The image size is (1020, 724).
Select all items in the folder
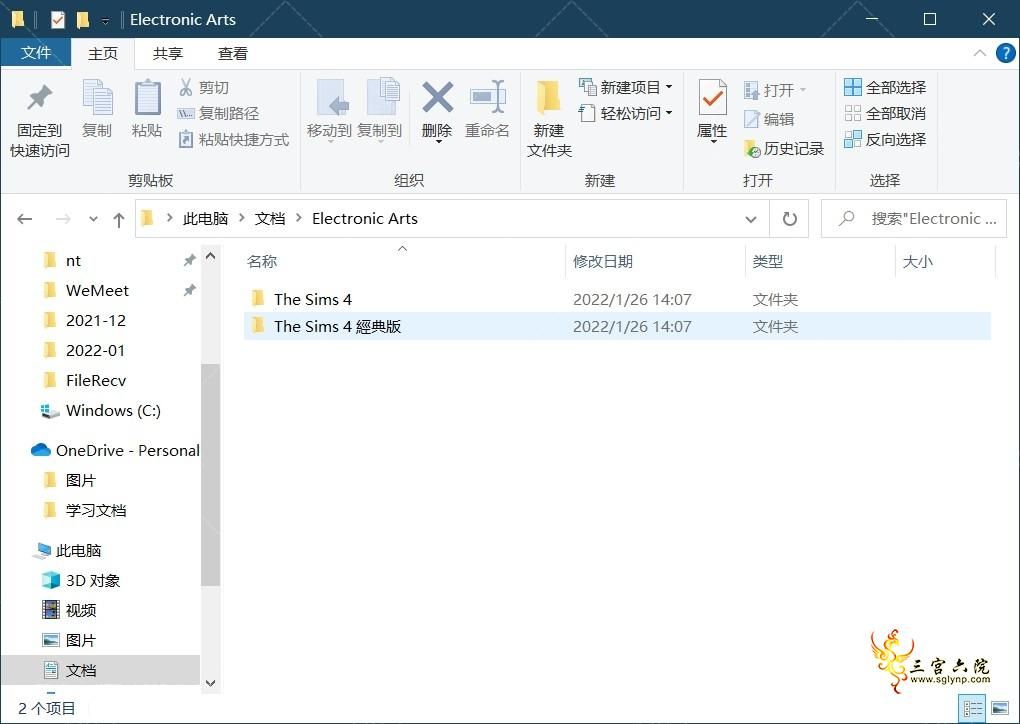pyautogui.click(x=885, y=87)
